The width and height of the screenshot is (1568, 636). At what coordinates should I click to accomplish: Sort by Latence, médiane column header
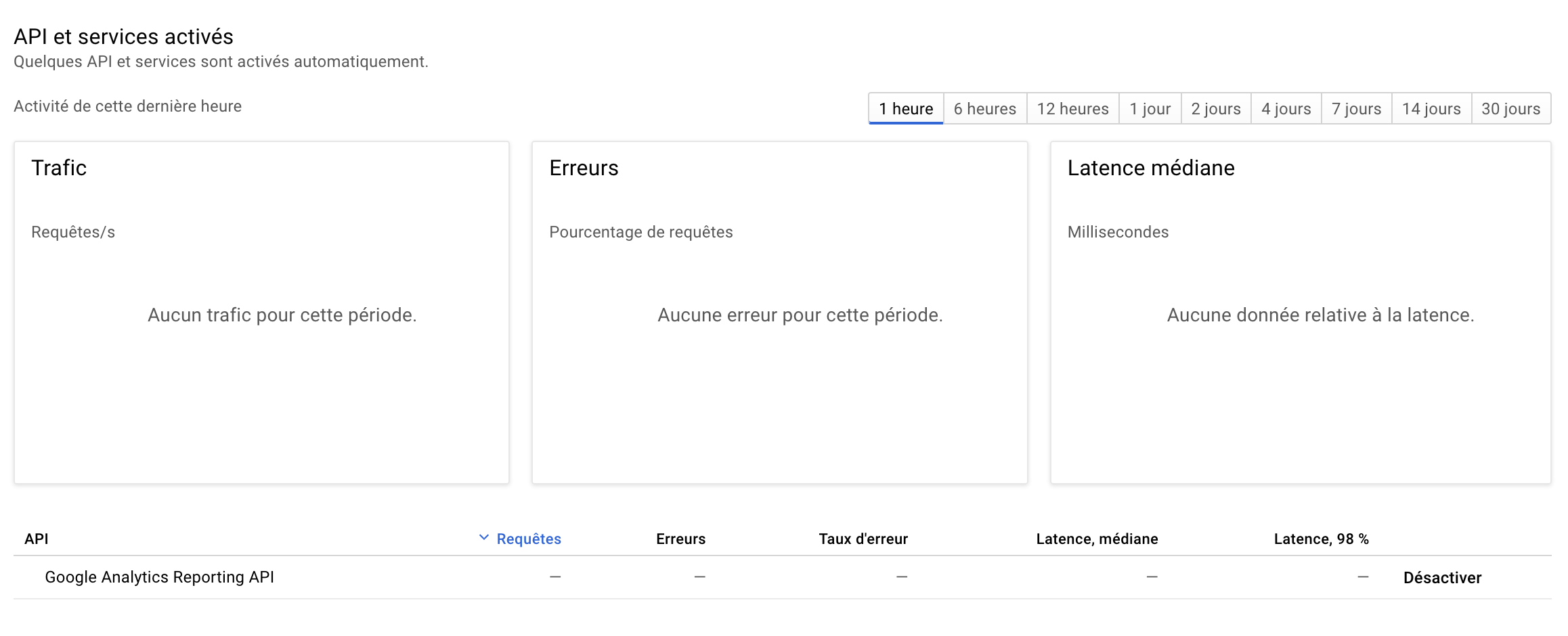pyautogui.click(x=1097, y=539)
